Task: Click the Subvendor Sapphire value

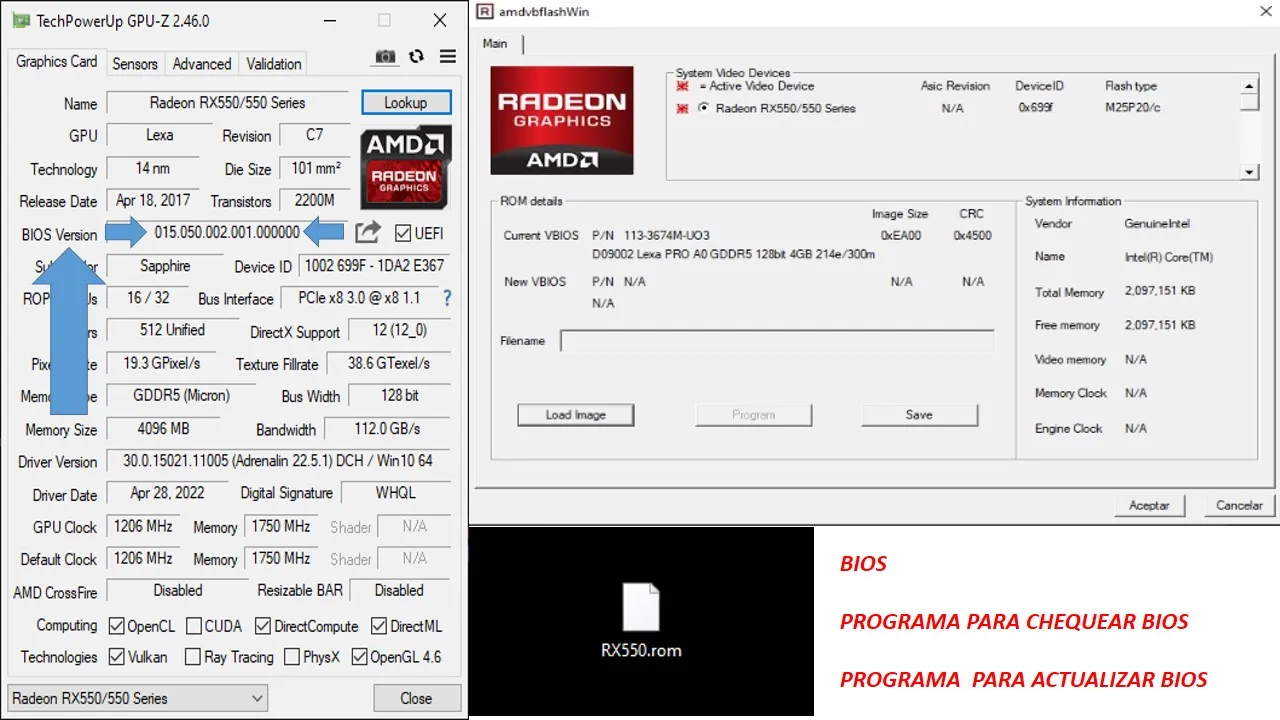Action: pos(165,266)
